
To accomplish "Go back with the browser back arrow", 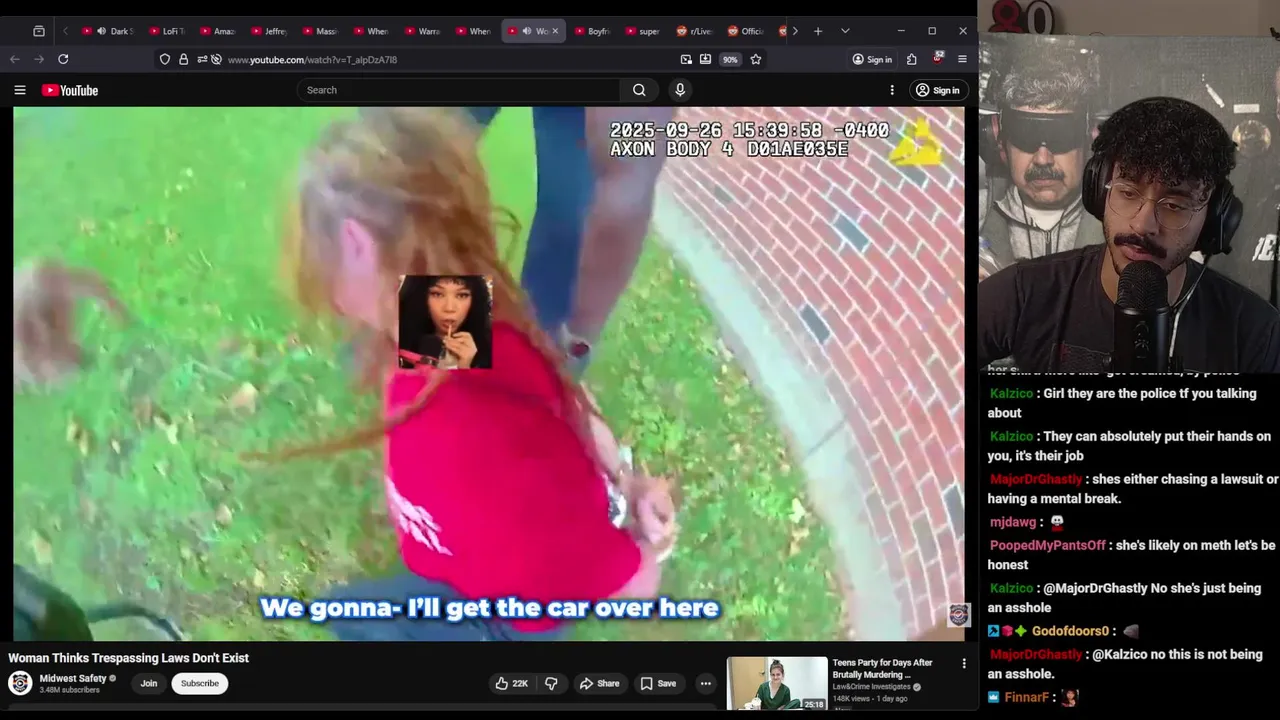I will pyautogui.click(x=15, y=59).
